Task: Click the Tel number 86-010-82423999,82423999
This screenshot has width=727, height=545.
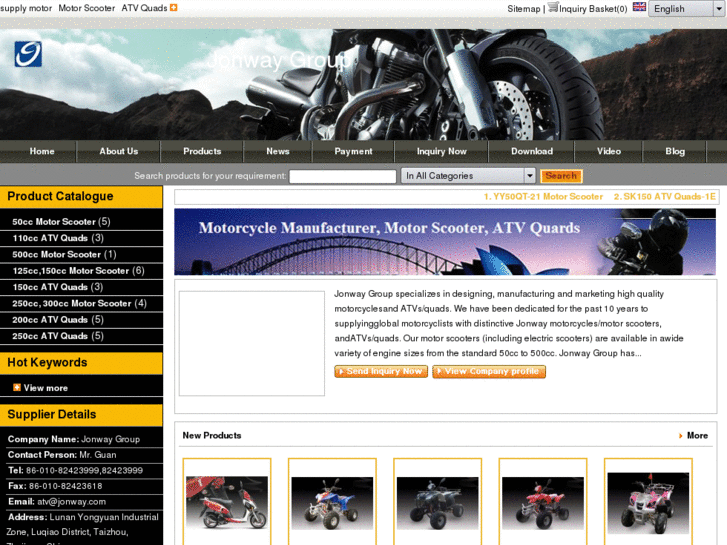Action: pyautogui.click(x=84, y=471)
